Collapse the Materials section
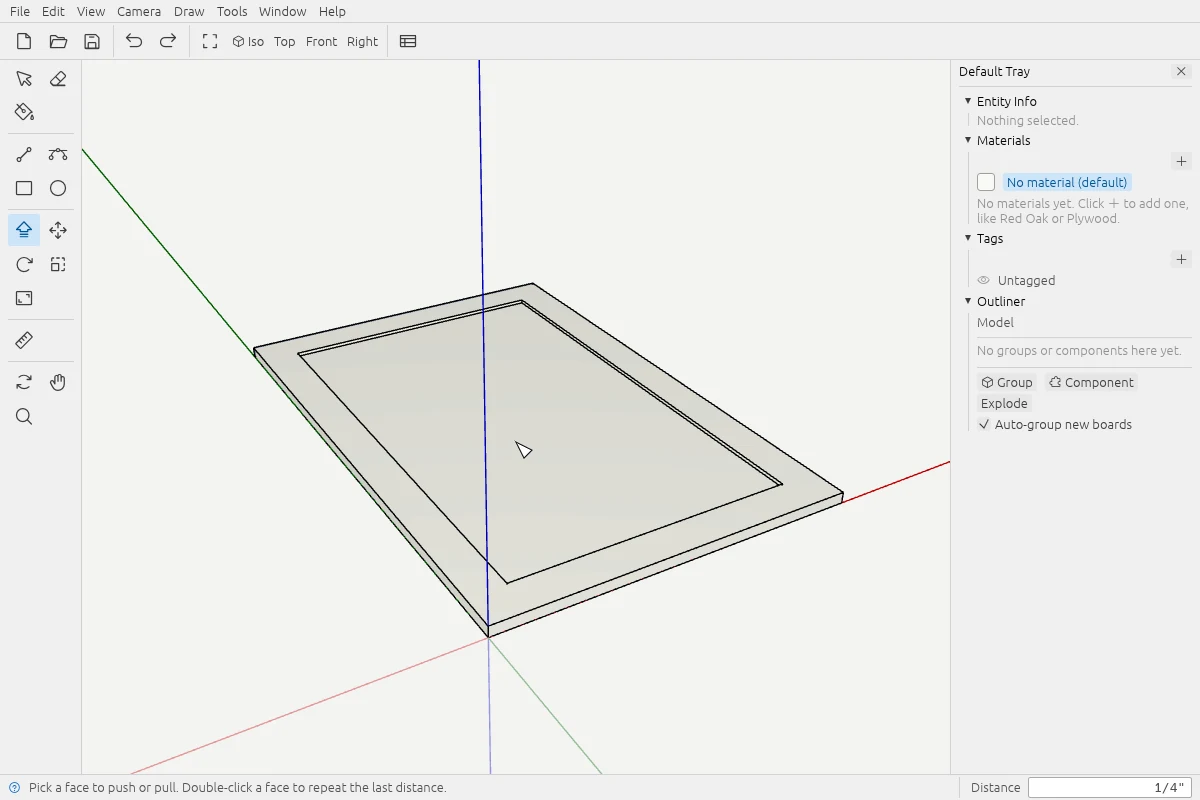1200x800 pixels. (968, 140)
